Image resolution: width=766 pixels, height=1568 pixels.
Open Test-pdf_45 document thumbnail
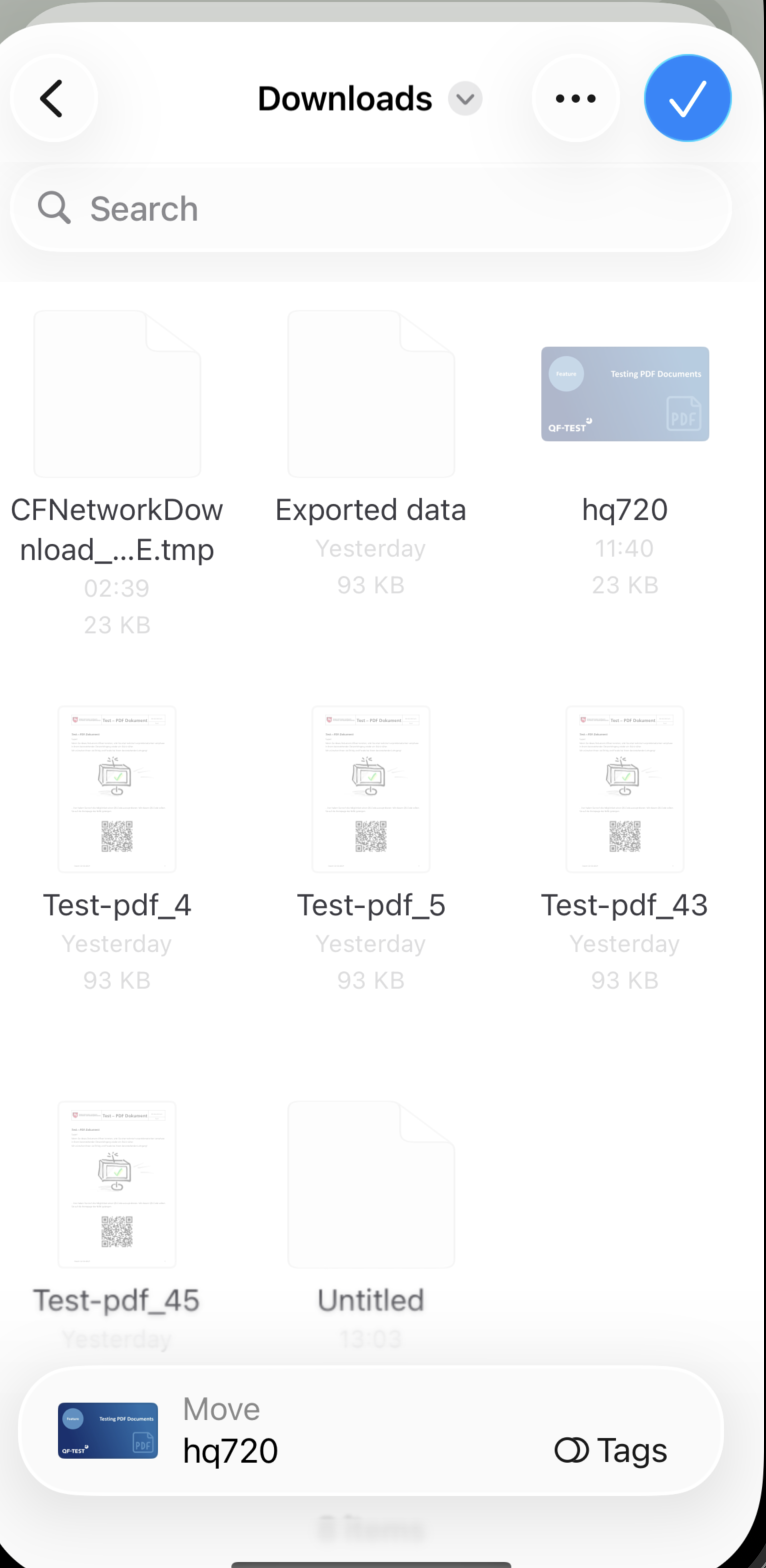[x=117, y=1184]
